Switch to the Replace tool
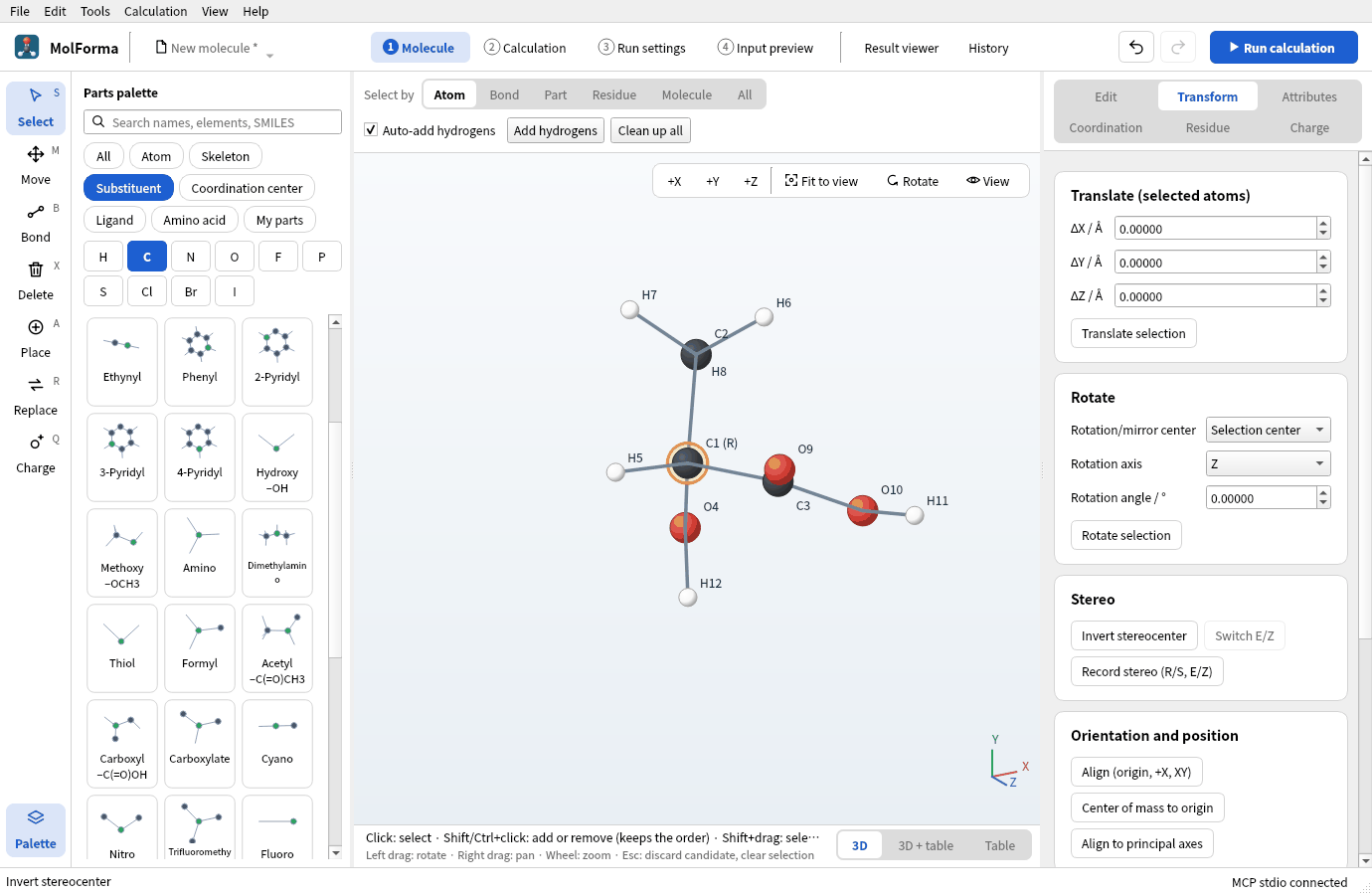The image size is (1372, 895). tap(36, 396)
